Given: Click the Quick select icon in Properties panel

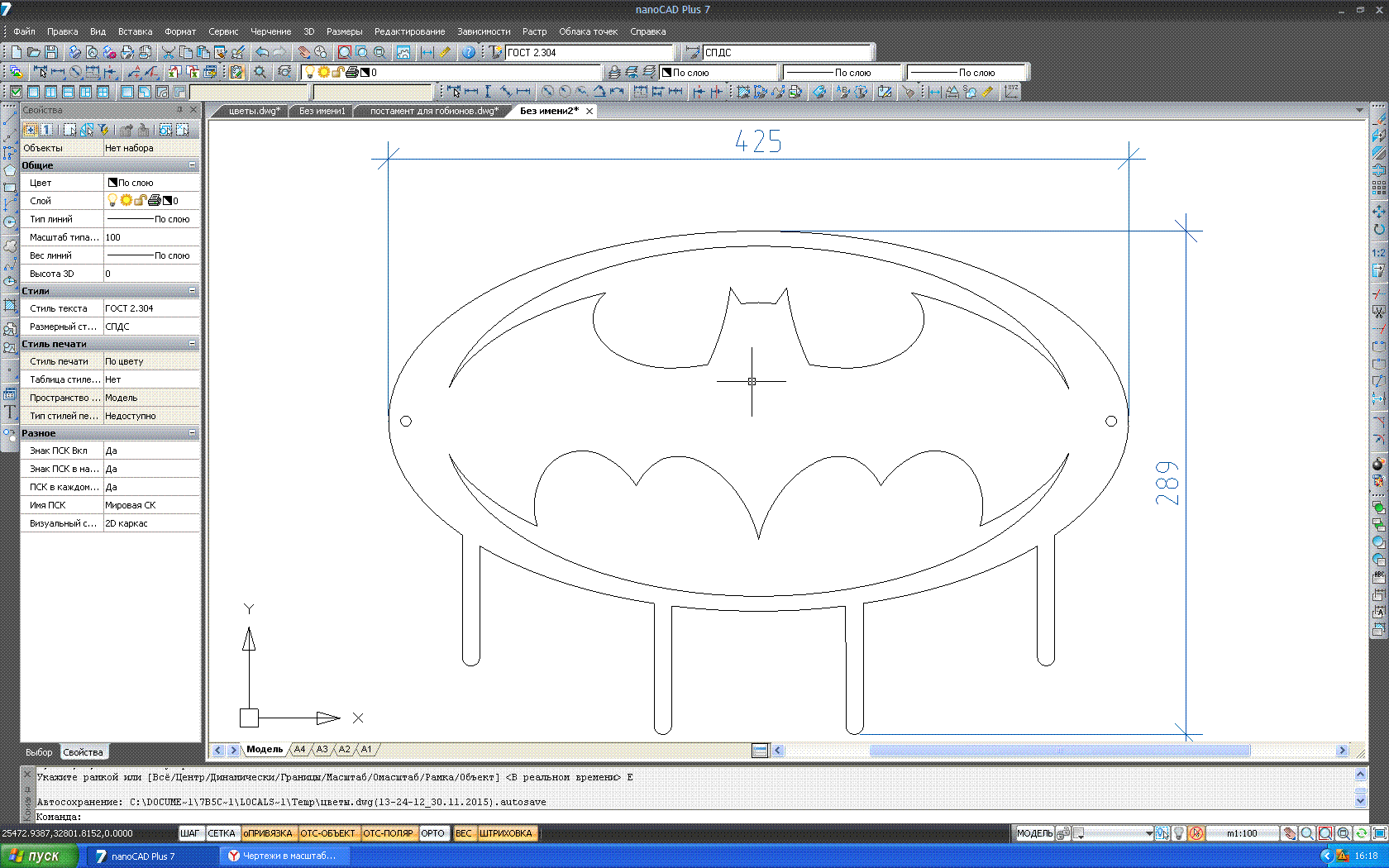Looking at the screenshot, I should pyautogui.click(x=104, y=130).
